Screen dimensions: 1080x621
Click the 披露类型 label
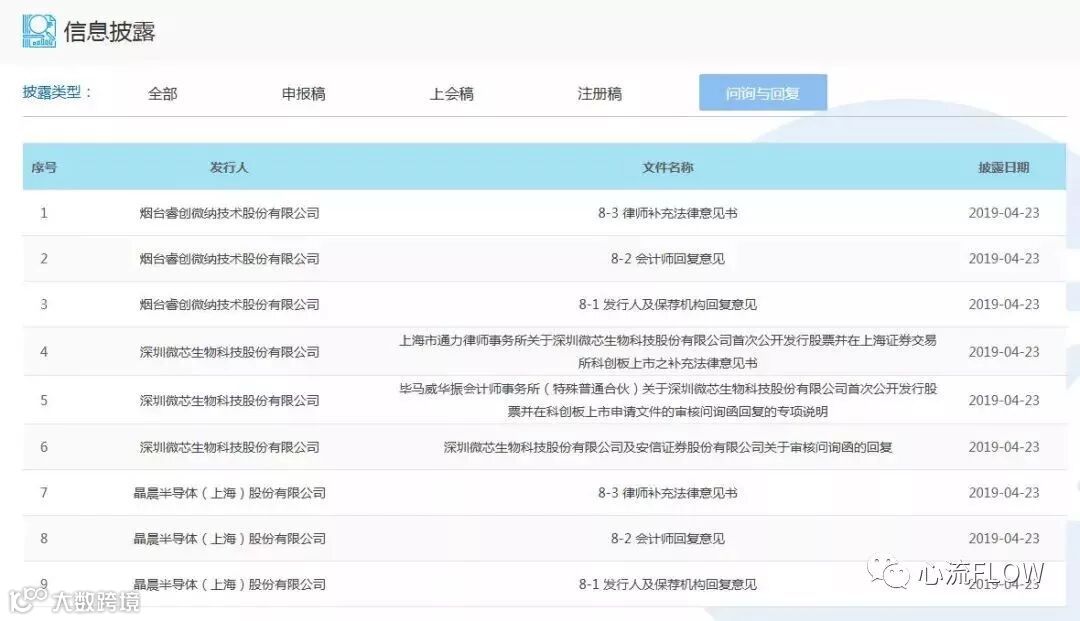(x=56, y=92)
